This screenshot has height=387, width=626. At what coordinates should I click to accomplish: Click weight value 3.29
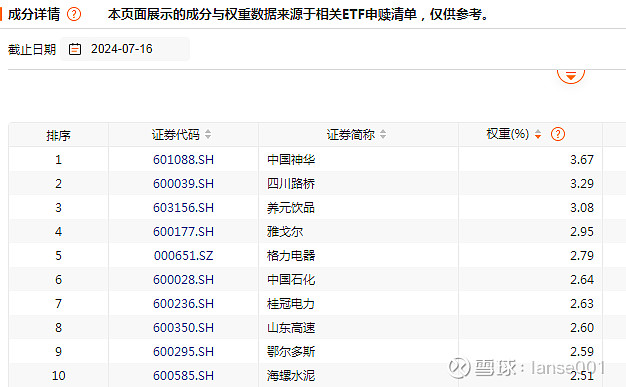[x=582, y=184]
